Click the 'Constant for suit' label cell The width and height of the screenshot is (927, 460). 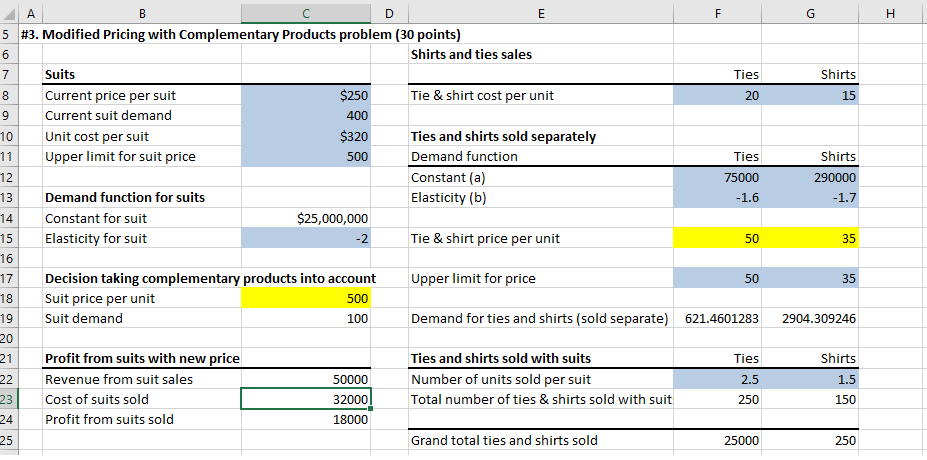pos(141,219)
